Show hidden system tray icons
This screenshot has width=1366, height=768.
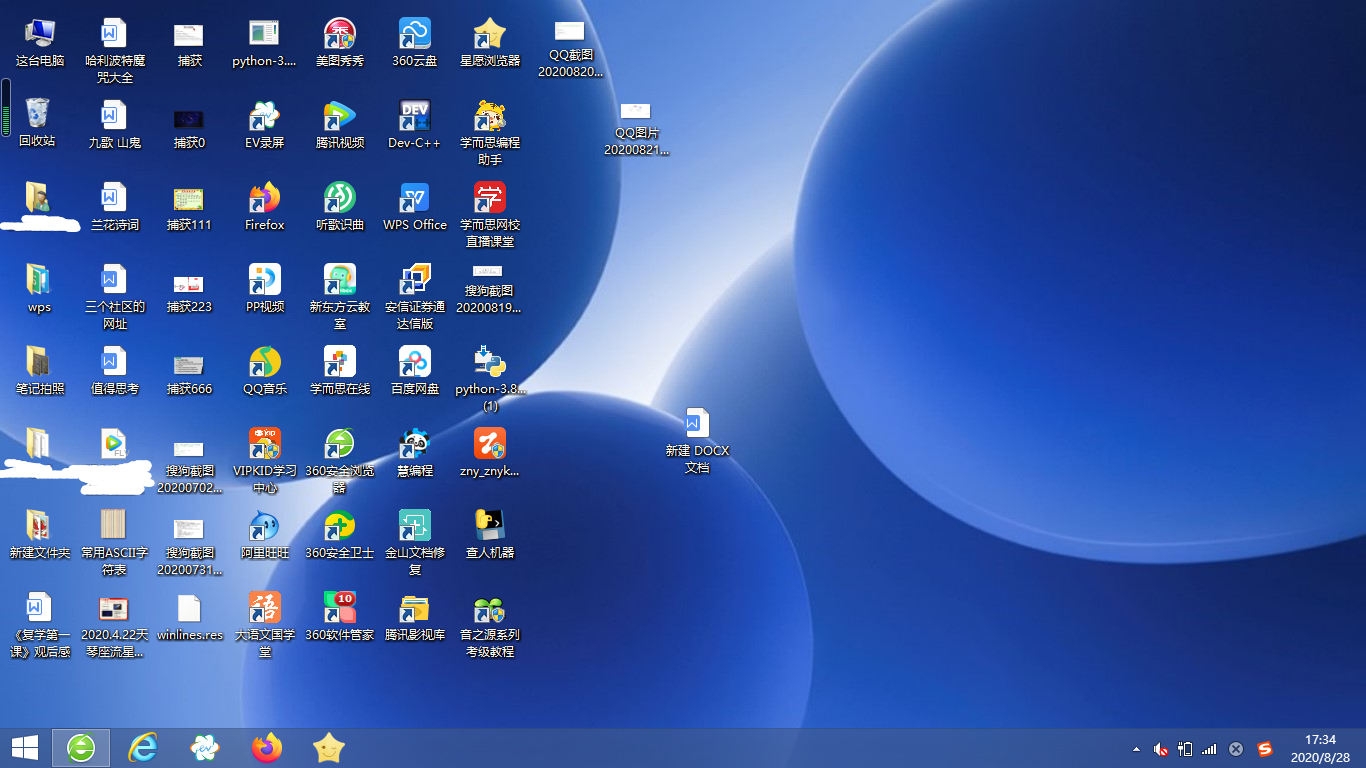1136,748
